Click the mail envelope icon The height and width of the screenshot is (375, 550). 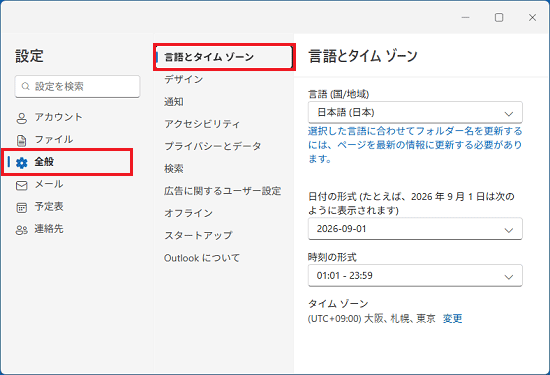point(22,185)
